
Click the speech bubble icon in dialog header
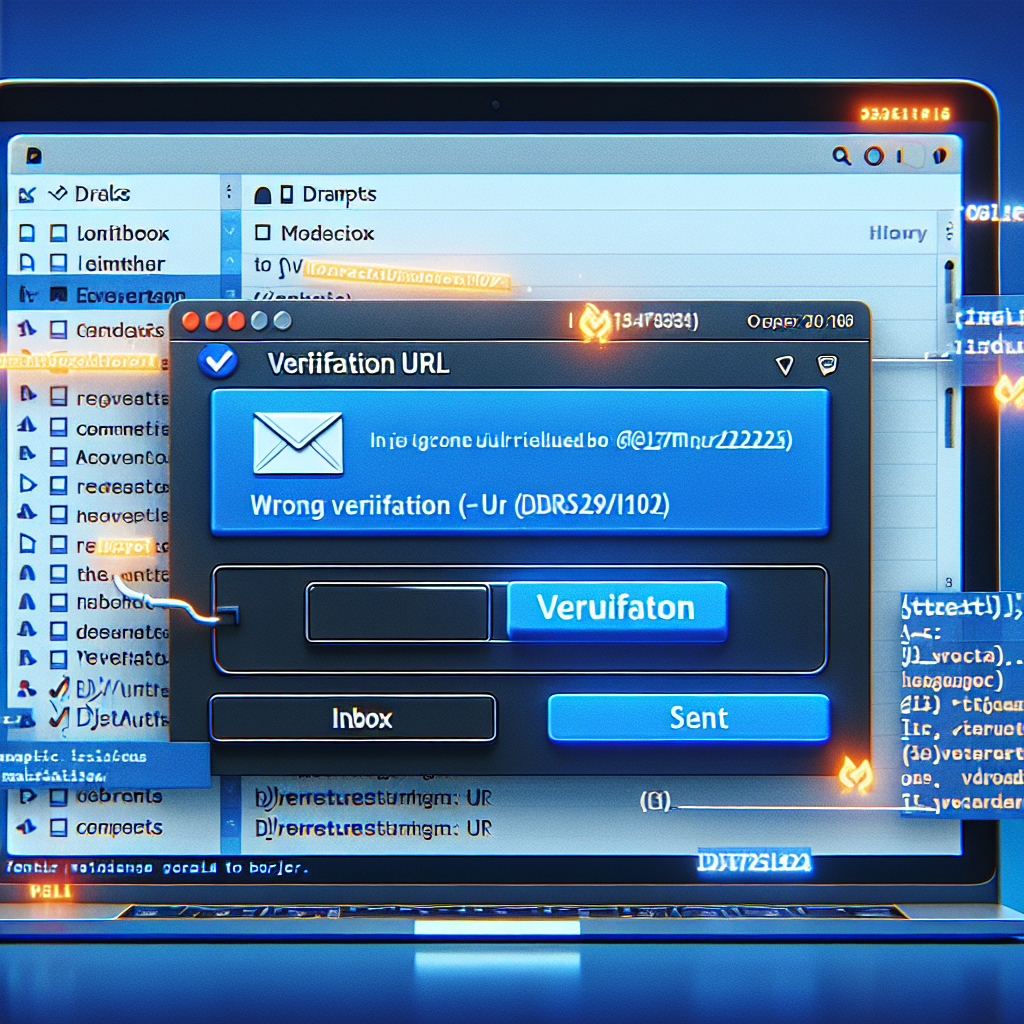(x=826, y=365)
